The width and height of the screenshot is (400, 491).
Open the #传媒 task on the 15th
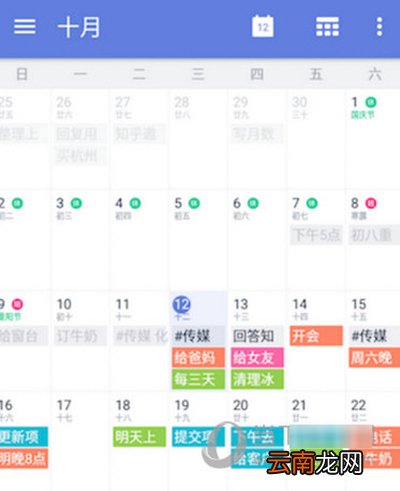tap(374, 336)
